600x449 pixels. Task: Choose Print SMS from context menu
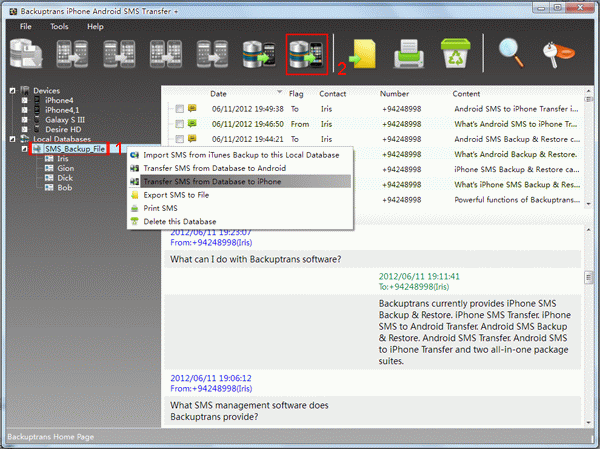pyautogui.click(x=240, y=208)
